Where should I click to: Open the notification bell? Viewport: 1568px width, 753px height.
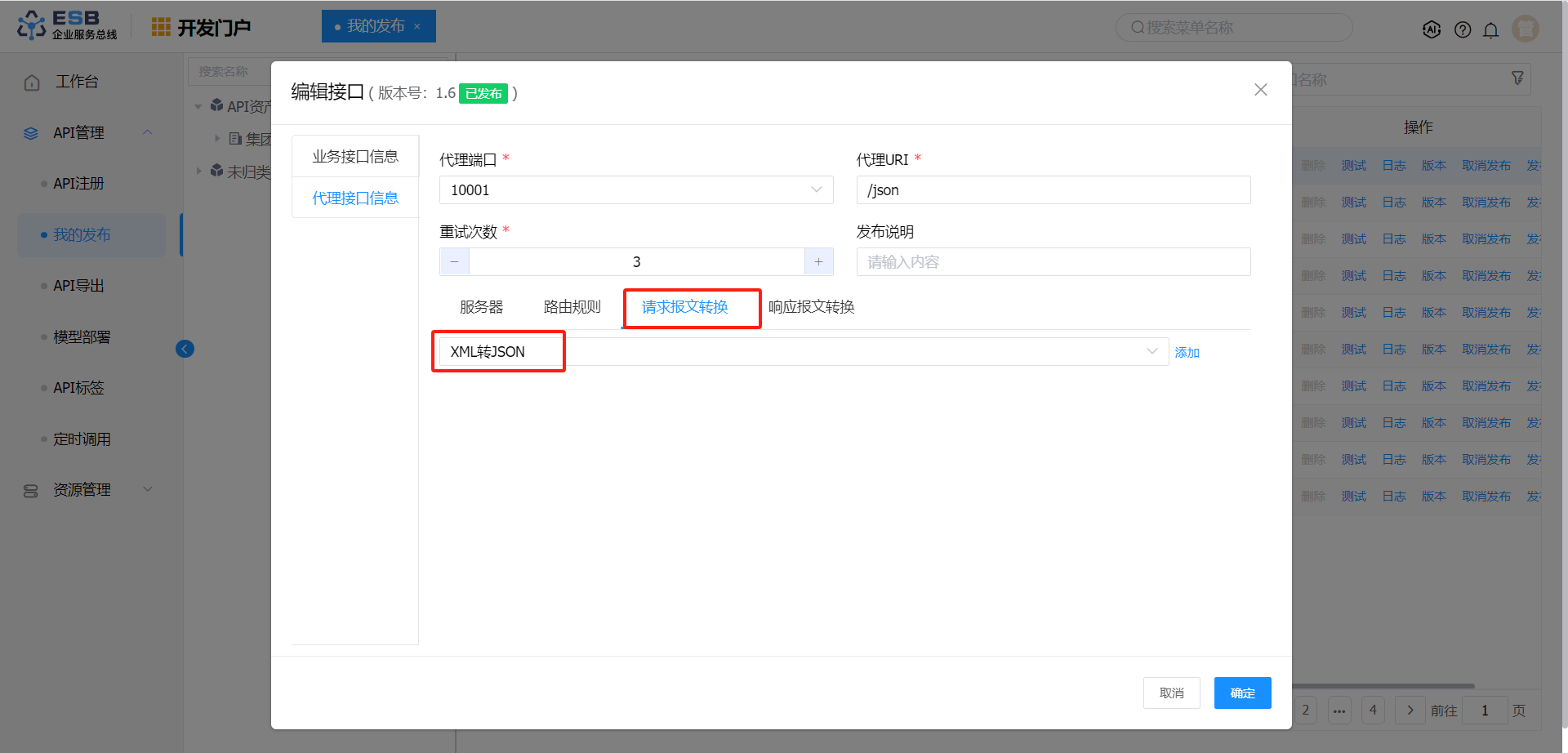click(x=1490, y=30)
